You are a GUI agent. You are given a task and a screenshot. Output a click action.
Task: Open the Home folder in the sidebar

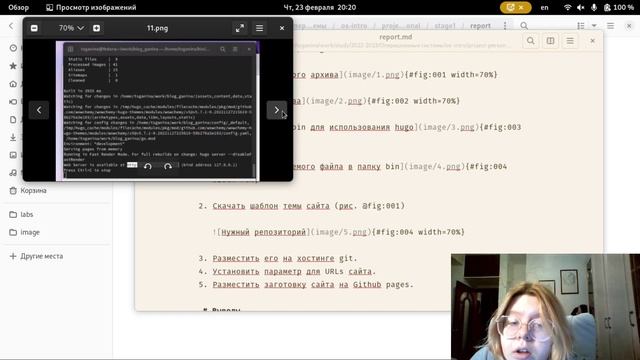tap(13, 84)
